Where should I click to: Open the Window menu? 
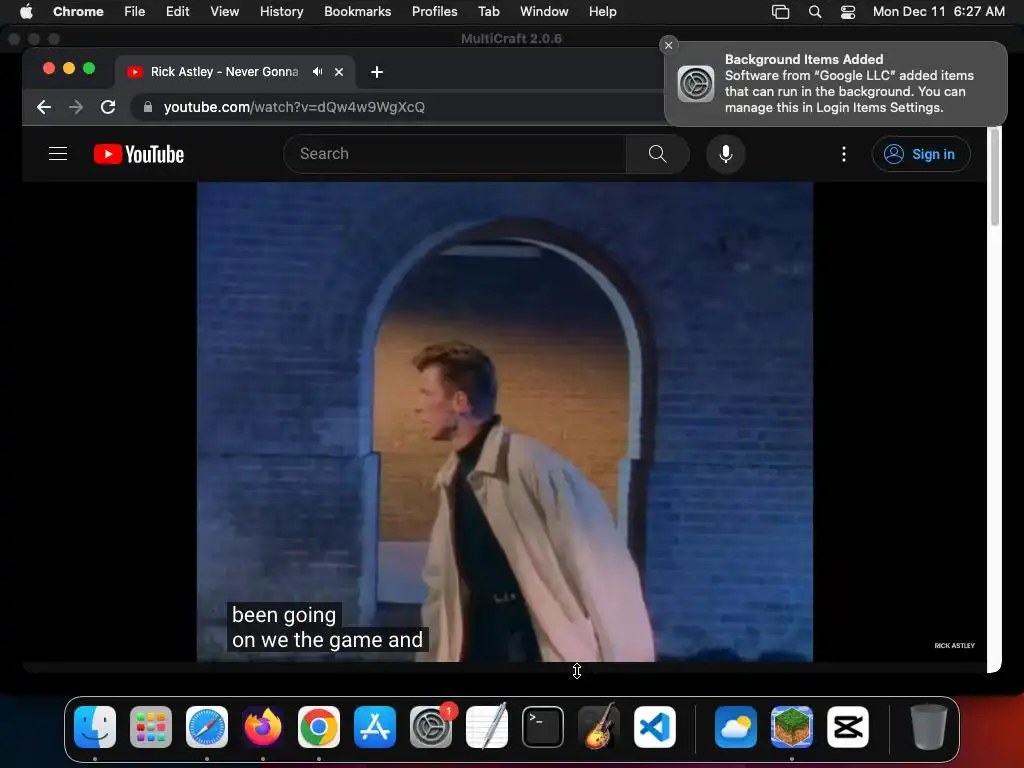click(544, 11)
